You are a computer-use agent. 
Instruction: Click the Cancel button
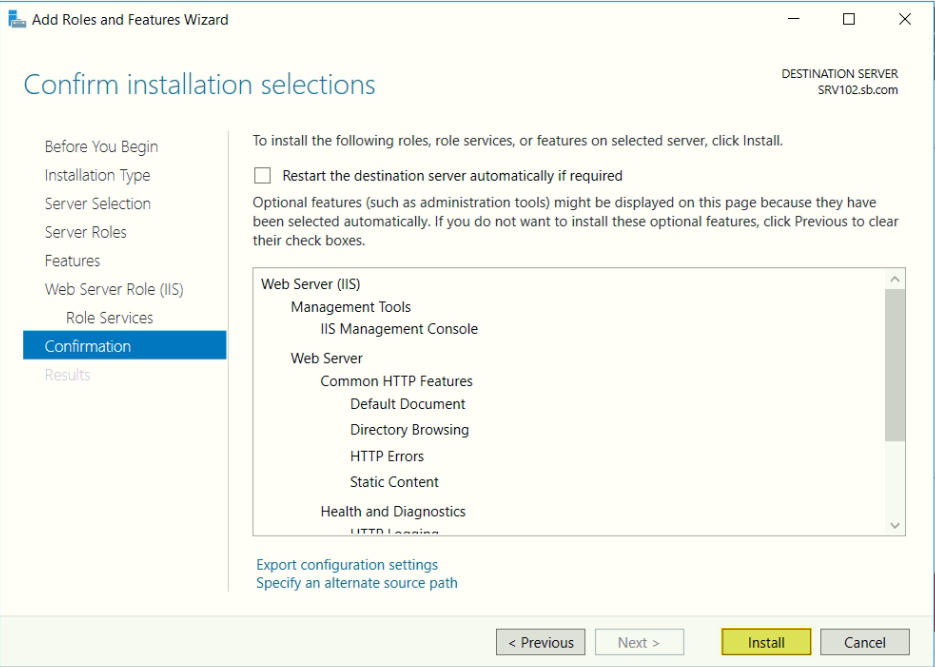865,642
